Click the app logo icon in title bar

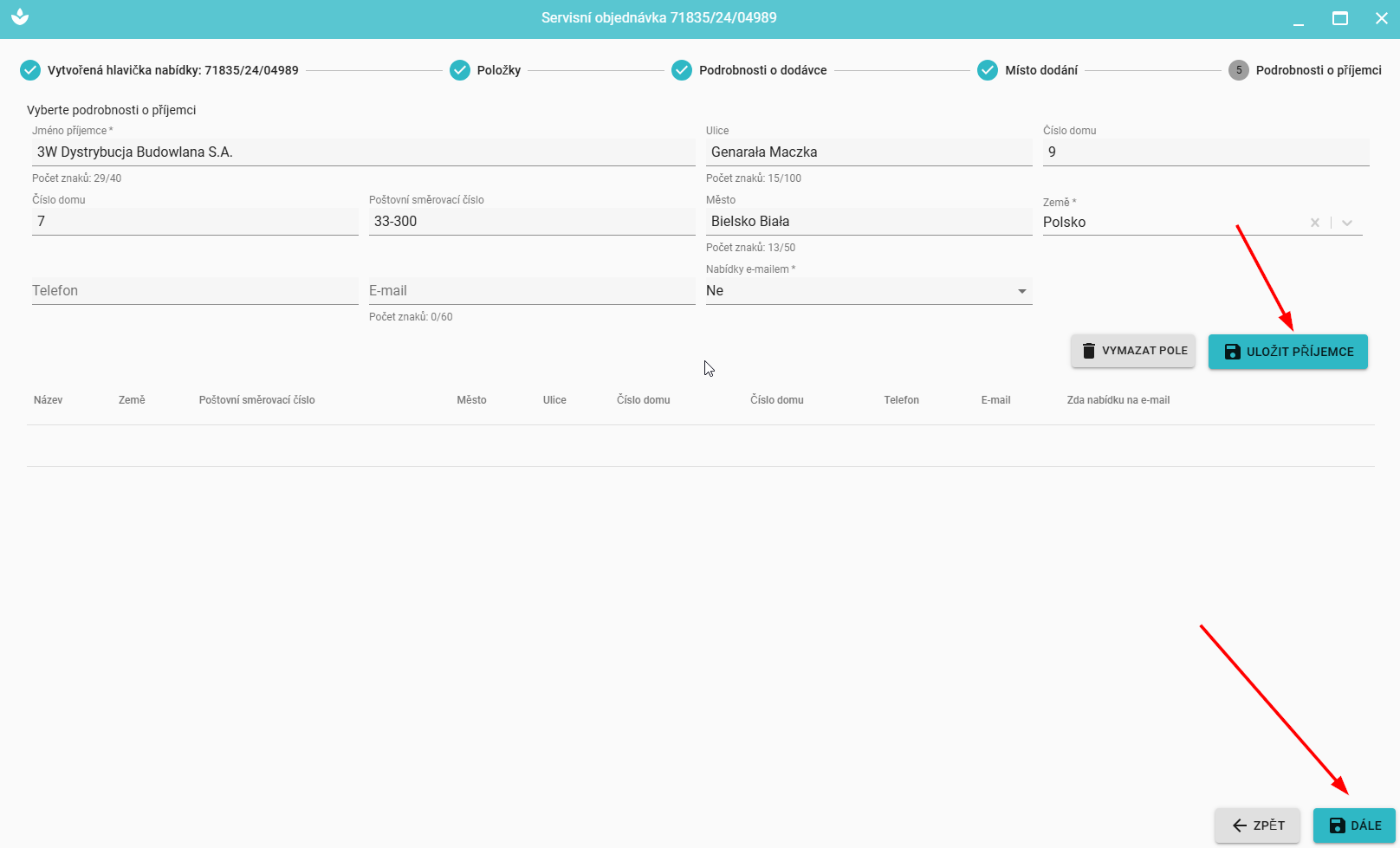pyautogui.click(x=20, y=17)
